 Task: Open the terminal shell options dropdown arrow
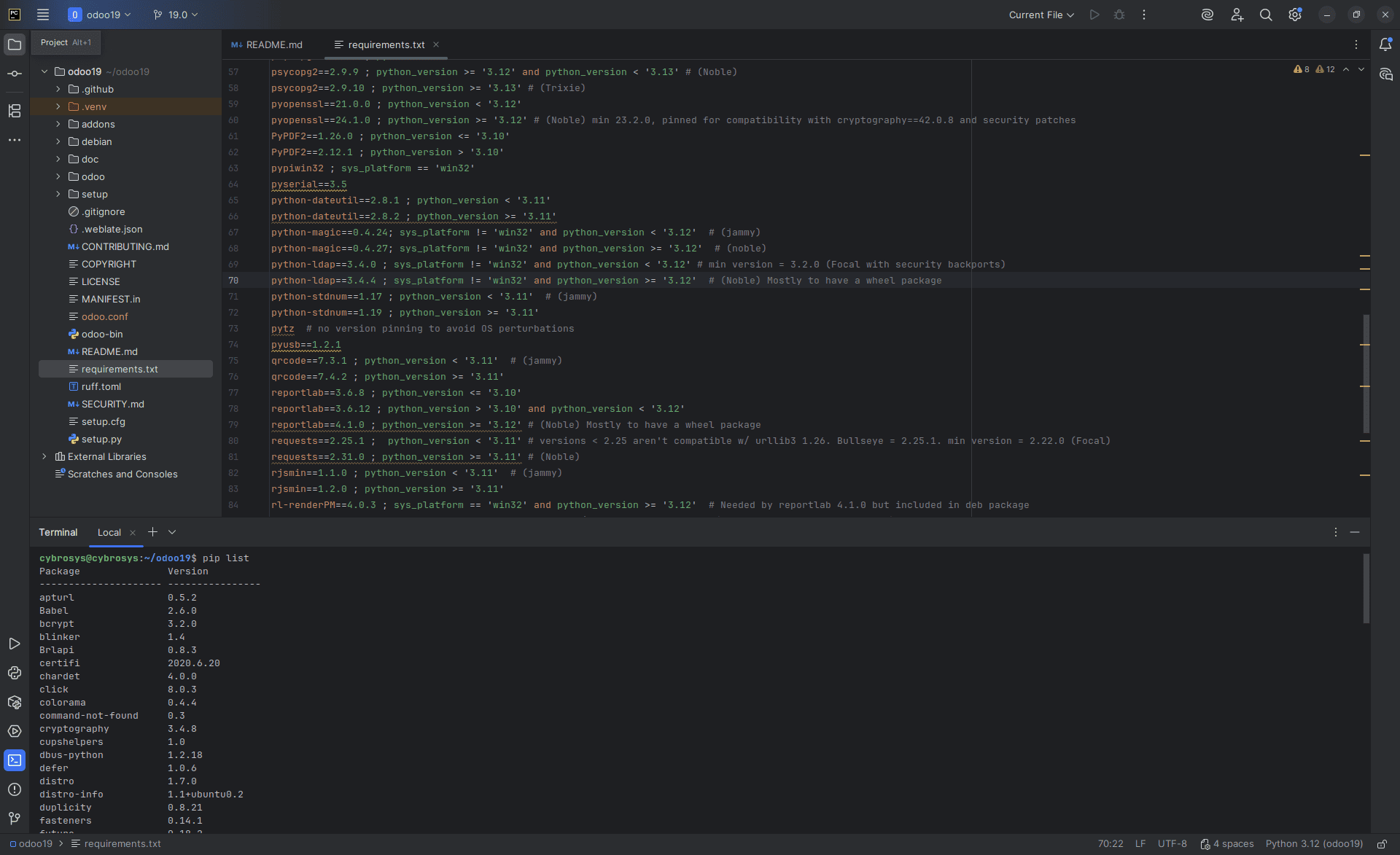tap(172, 532)
